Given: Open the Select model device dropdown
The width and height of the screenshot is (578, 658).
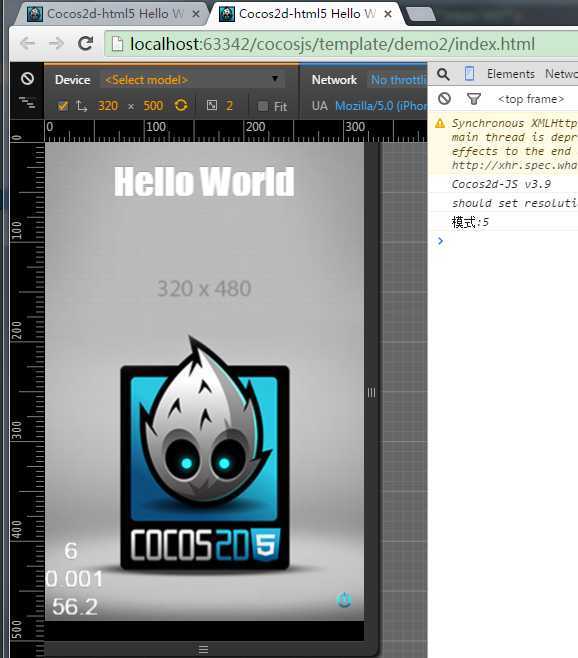Looking at the screenshot, I should coord(192,79).
